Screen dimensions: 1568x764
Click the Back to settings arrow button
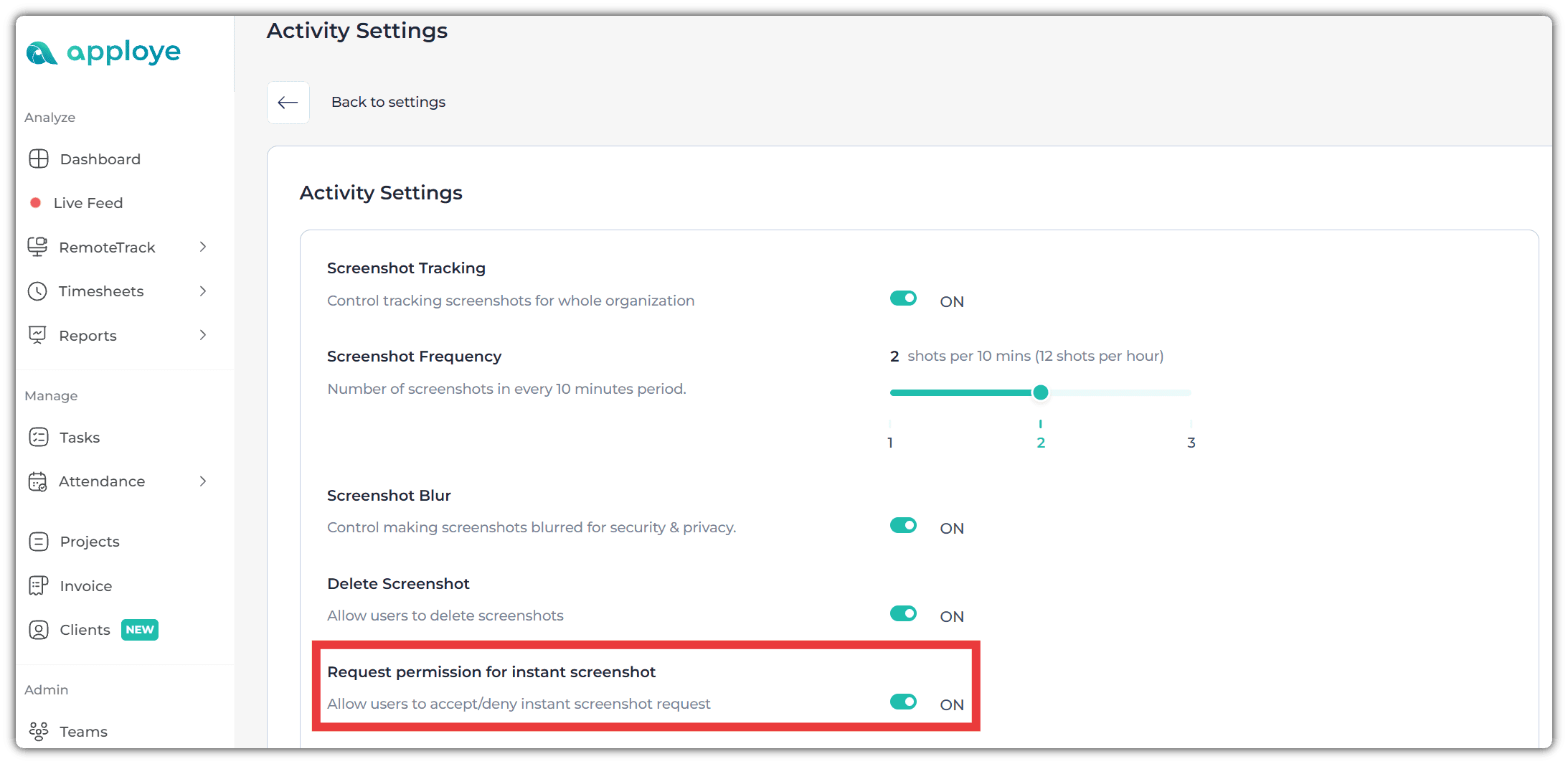pyautogui.click(x=288, y=103)
